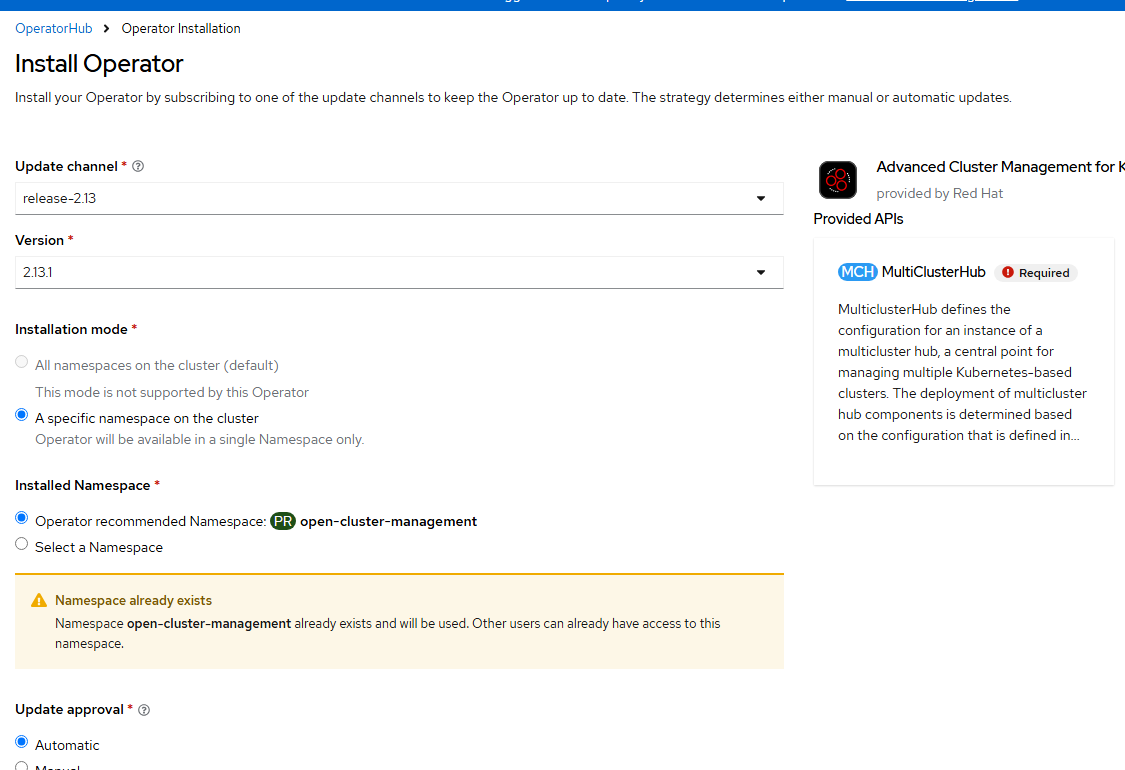The image size is (1125, 770).
Task: Choose Operator recommended Namespace radio option
Action: pos(22,518)
